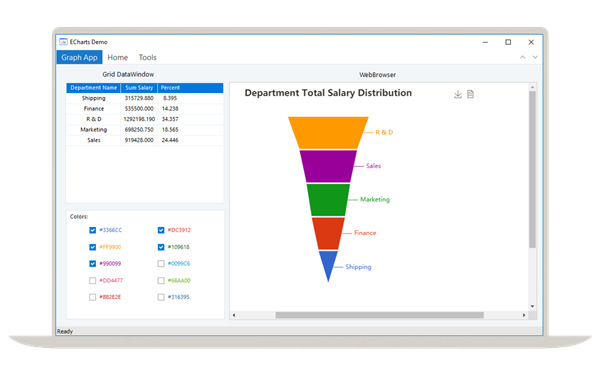Screen dimensions: 600x375
Task: Expand ribbon with down chevron
Action: pos(535,57)
